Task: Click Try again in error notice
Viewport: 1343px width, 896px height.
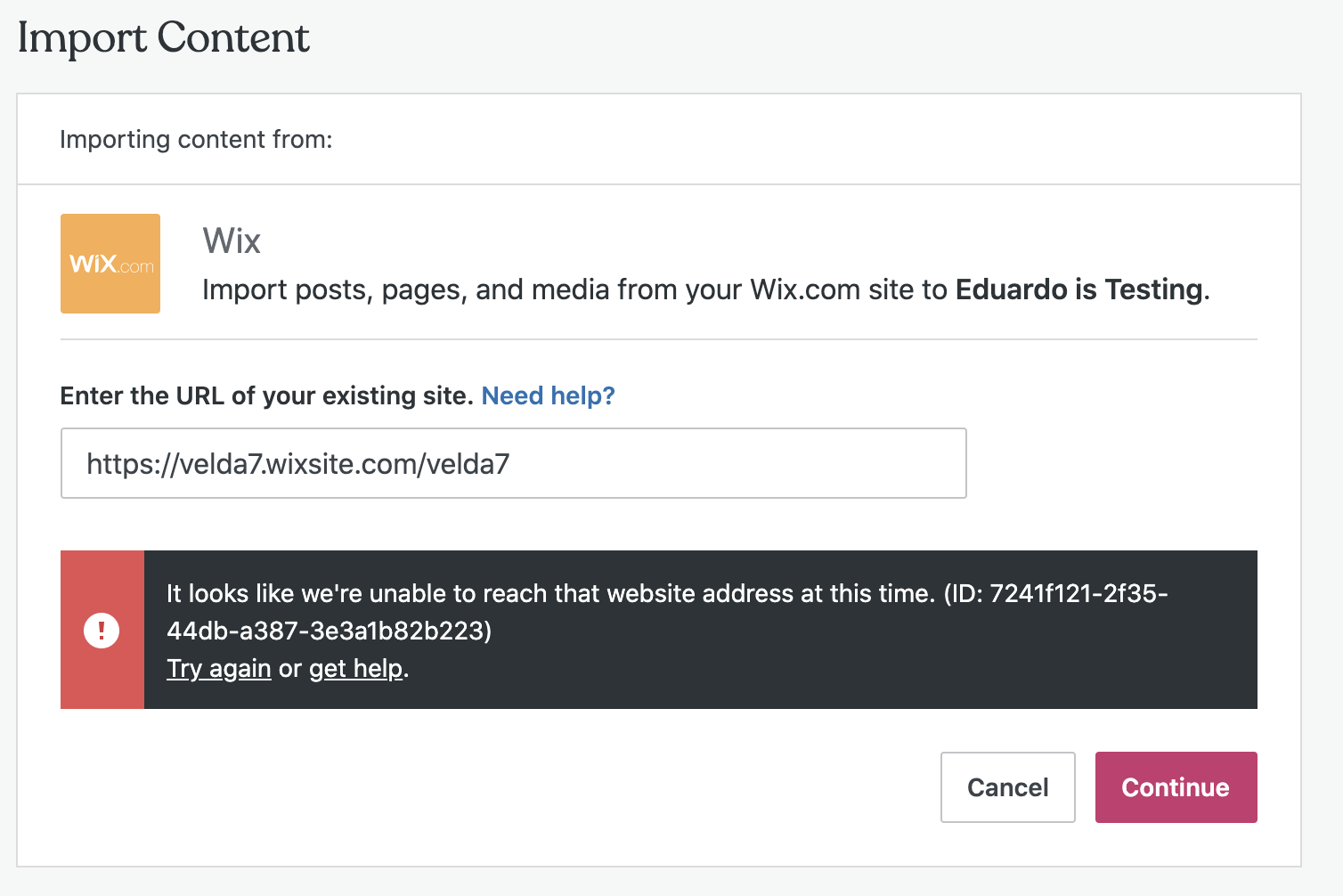Action: (219, 668)
